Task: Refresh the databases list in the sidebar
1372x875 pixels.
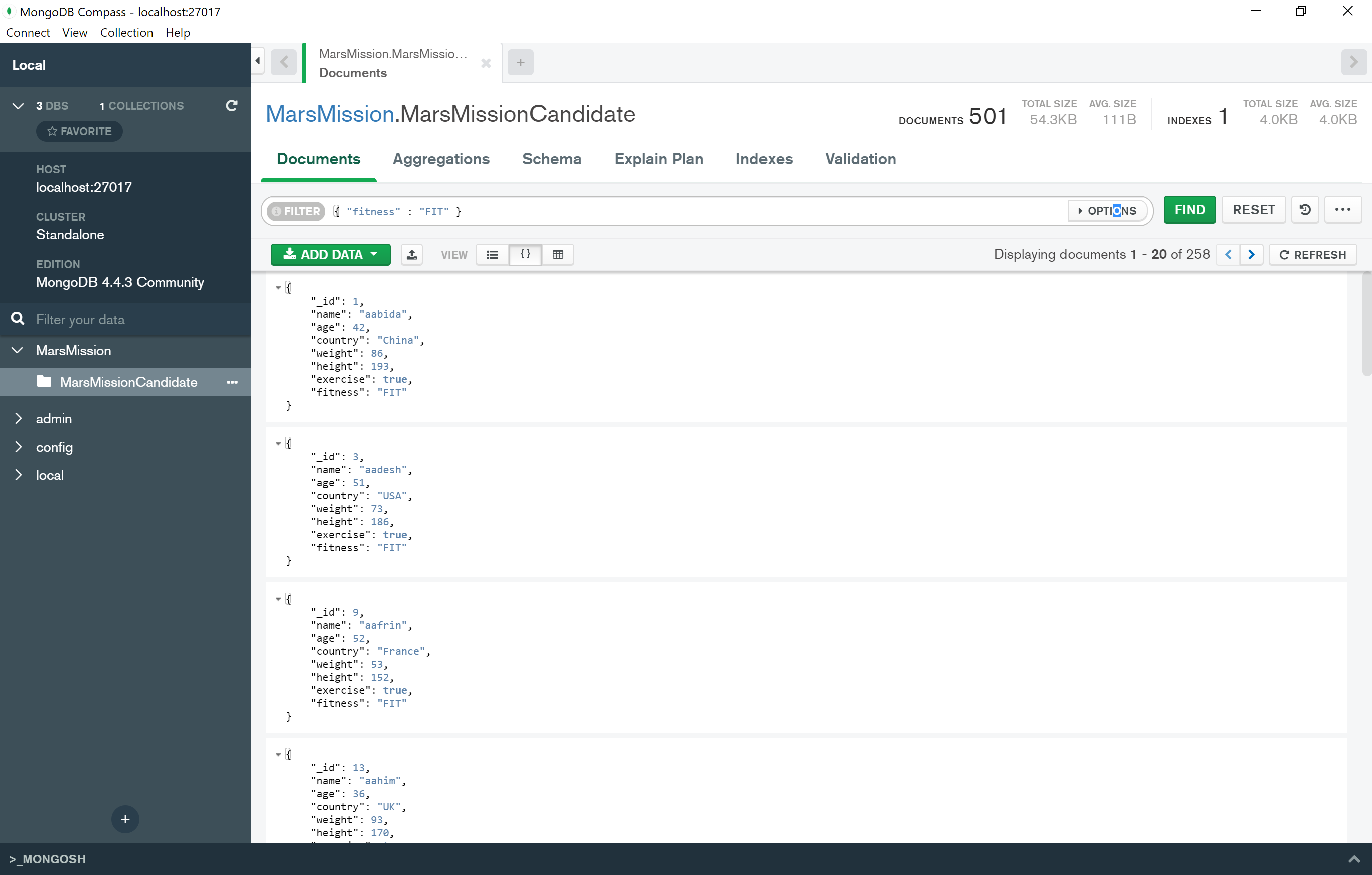Action: 231,106
